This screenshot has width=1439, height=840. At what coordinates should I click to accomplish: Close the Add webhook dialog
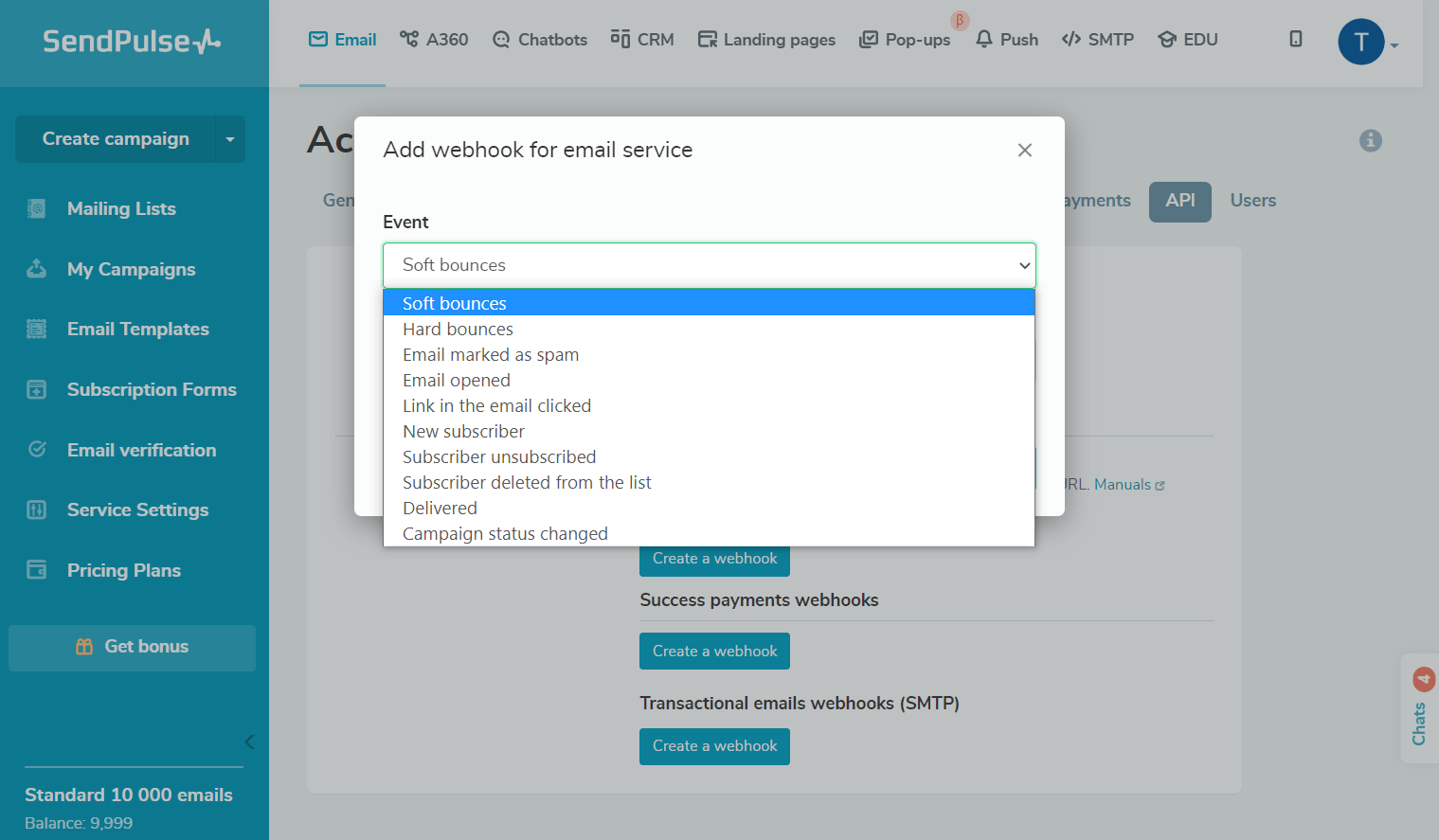point(1024,151)
